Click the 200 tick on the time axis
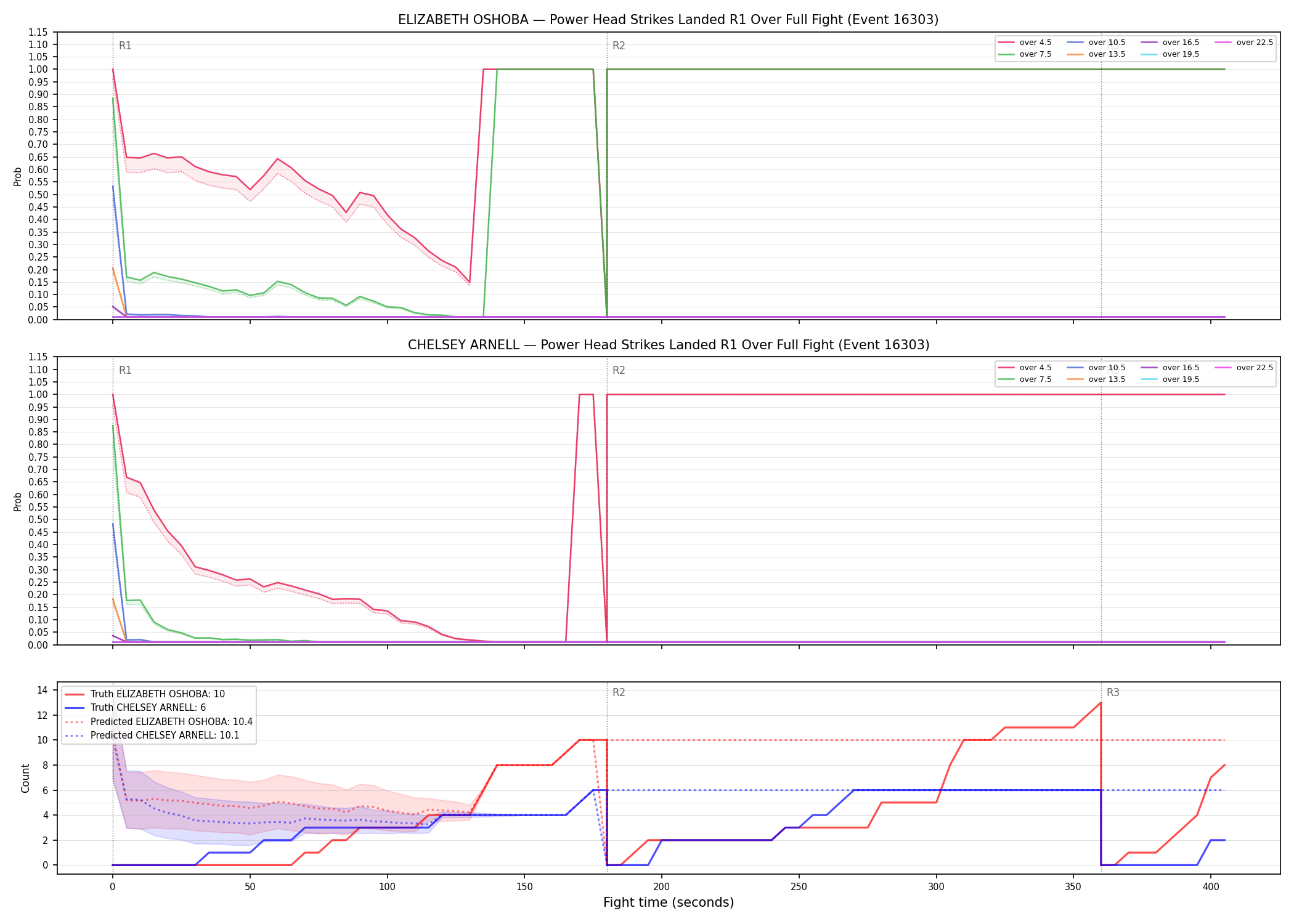The height and width of the screenshot is (924, 1294). tap(661, 886)
